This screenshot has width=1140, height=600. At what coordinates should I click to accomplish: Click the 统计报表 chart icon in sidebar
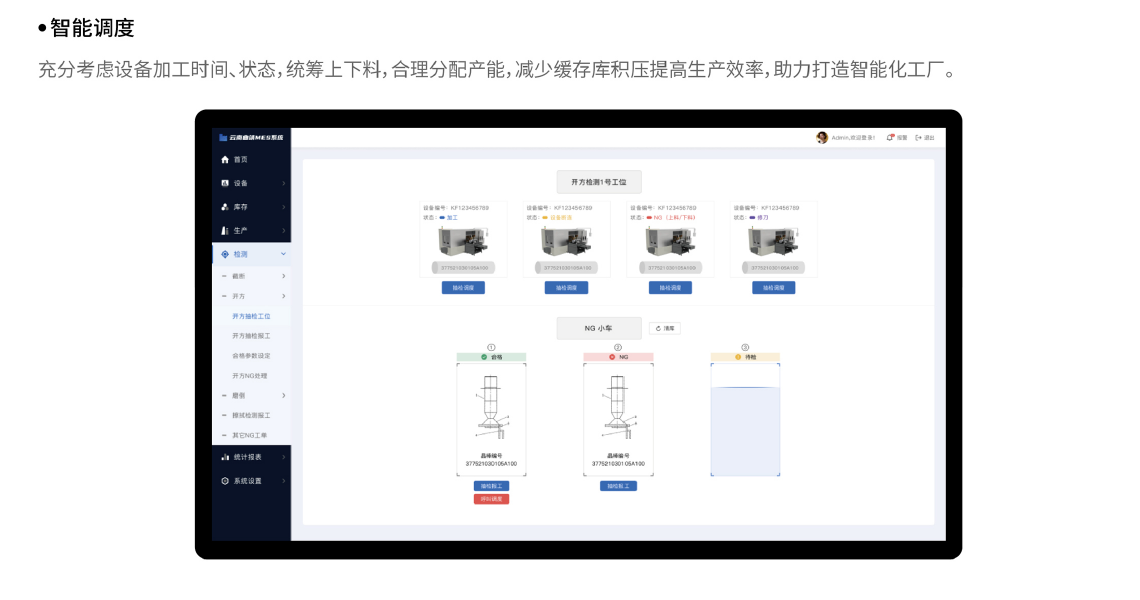[225, 457]
